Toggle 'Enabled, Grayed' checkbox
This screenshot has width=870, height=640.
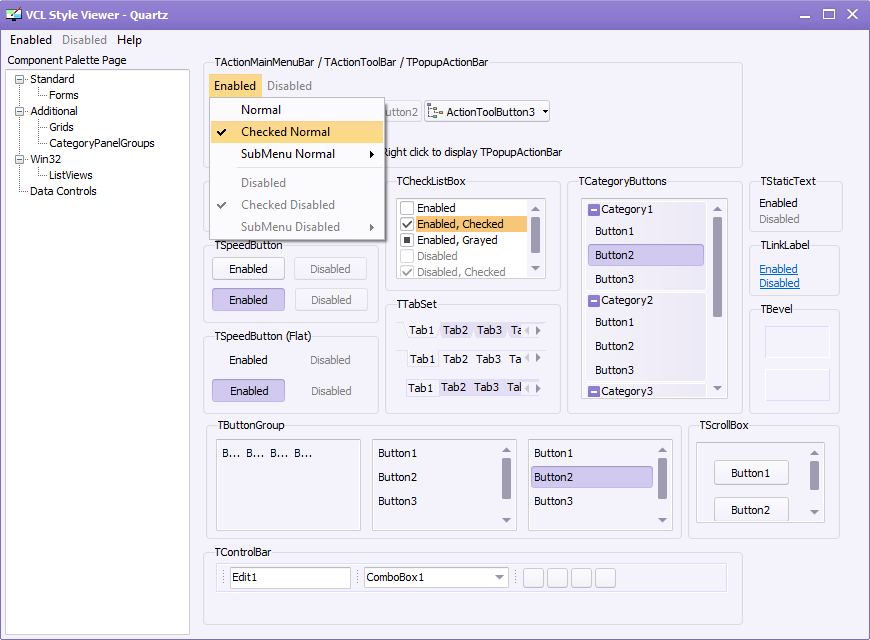[x=407, y=240]
